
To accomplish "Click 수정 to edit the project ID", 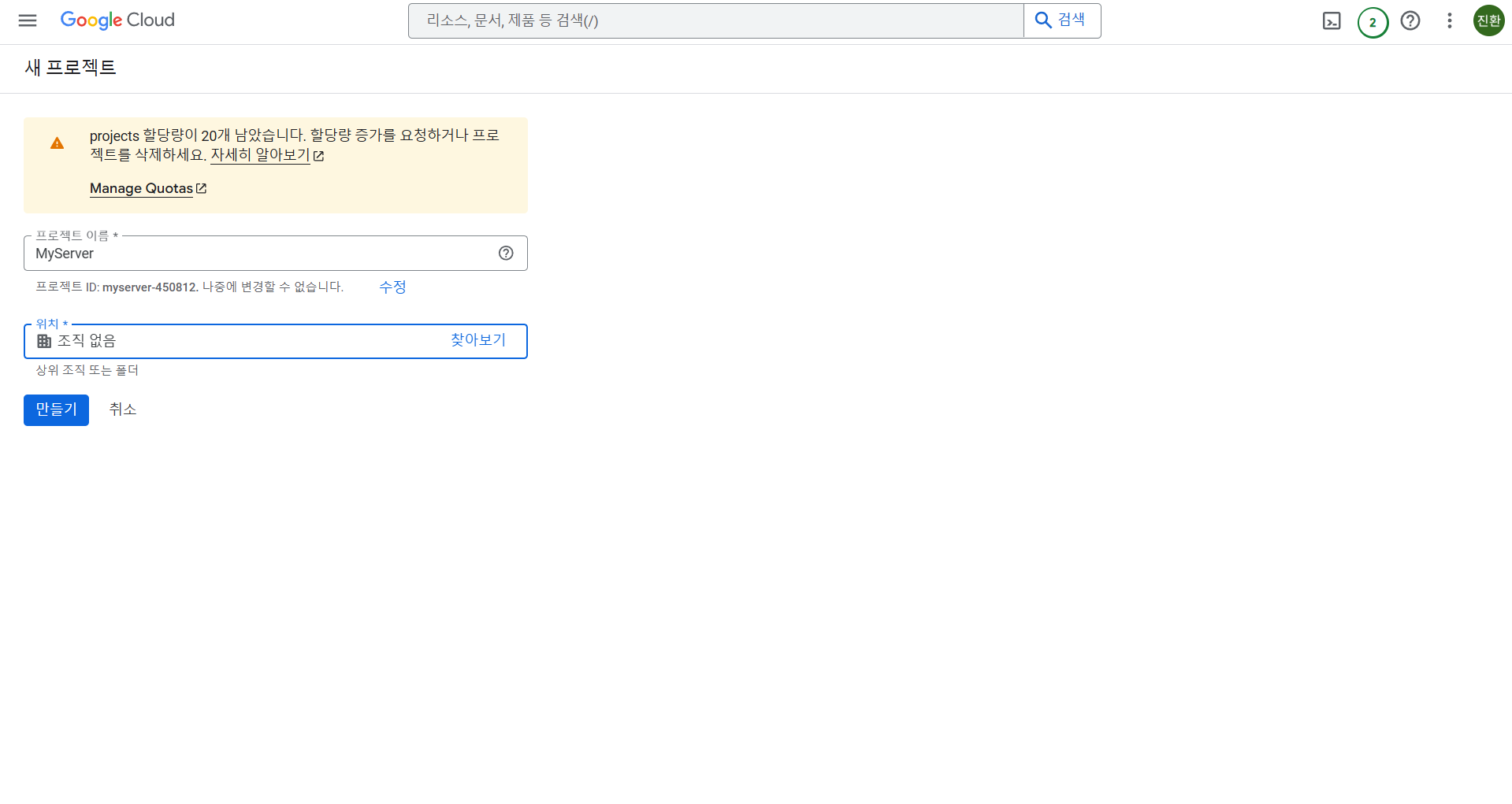I will tap(392, 287).
